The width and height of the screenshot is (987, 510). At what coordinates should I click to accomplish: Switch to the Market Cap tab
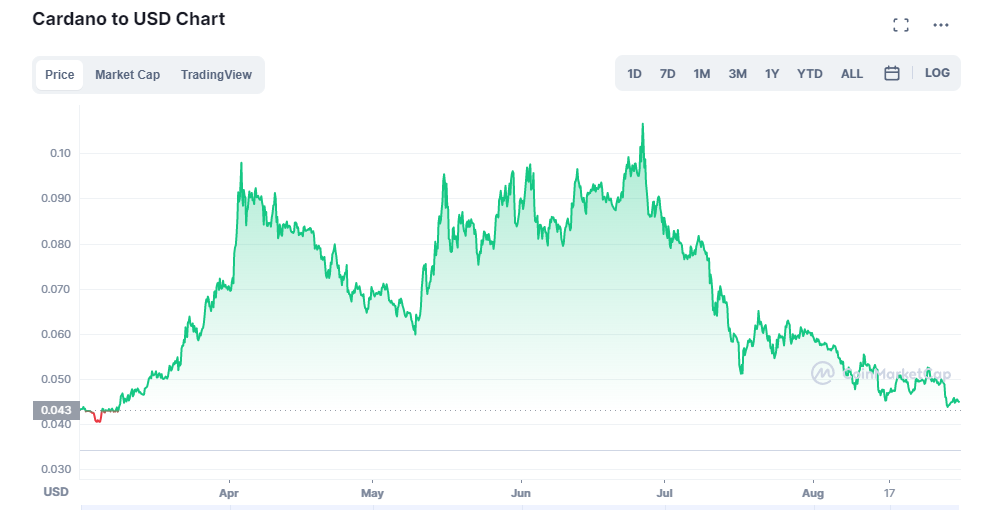pos(127,75)
